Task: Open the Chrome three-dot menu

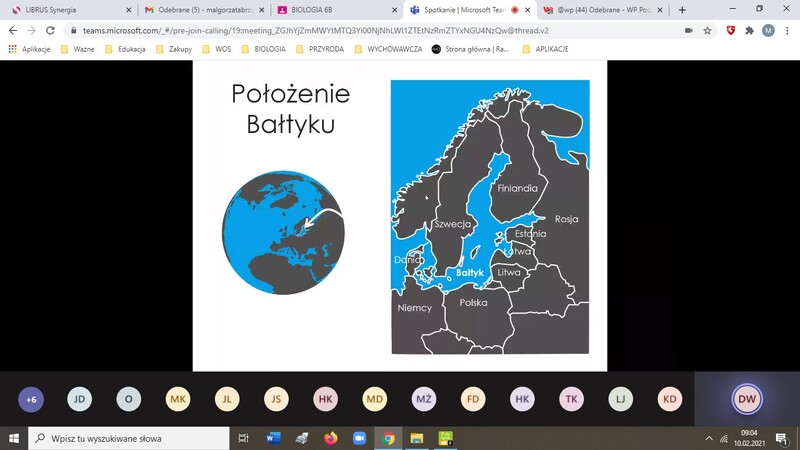Action: tap(787, 31)
